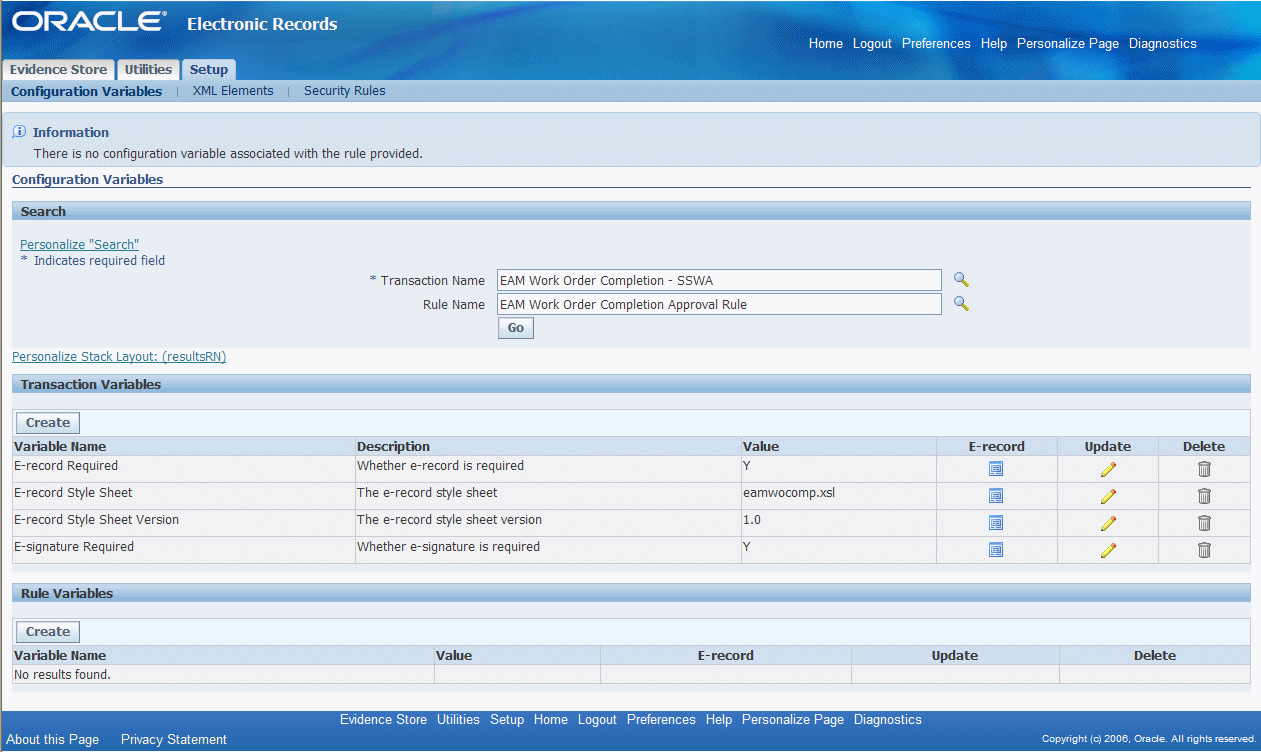
Task: Delete the E-record Style Sheet variable
Action: click(x=1204, y=496)
